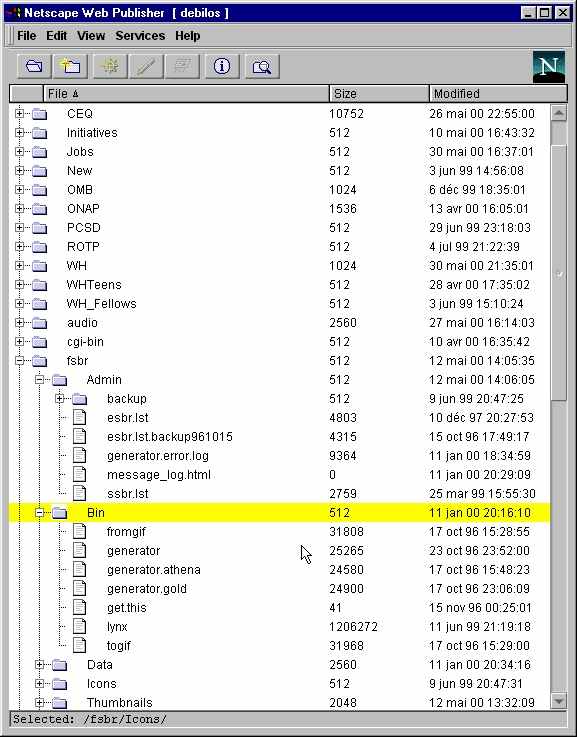Open the Services menu
The width and height of the screenshot is (577, 737).
click(140, 36)
